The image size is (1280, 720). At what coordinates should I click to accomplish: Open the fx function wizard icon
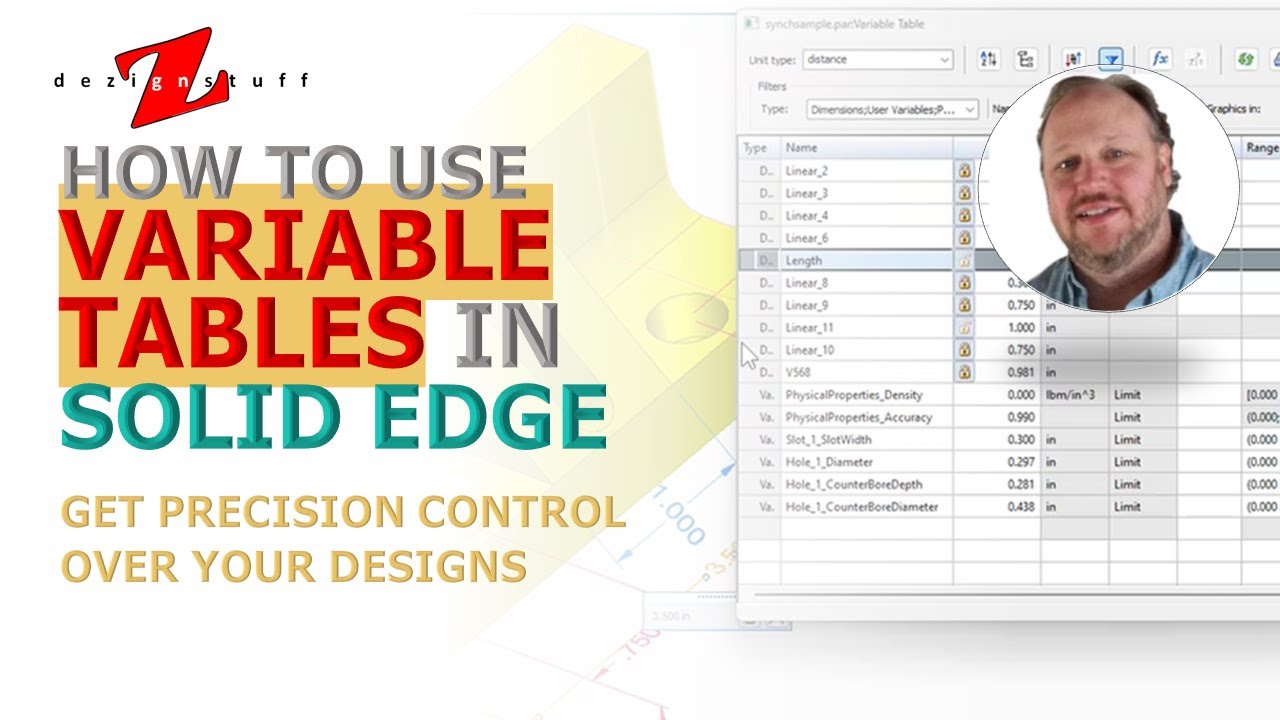[1160, 59]
